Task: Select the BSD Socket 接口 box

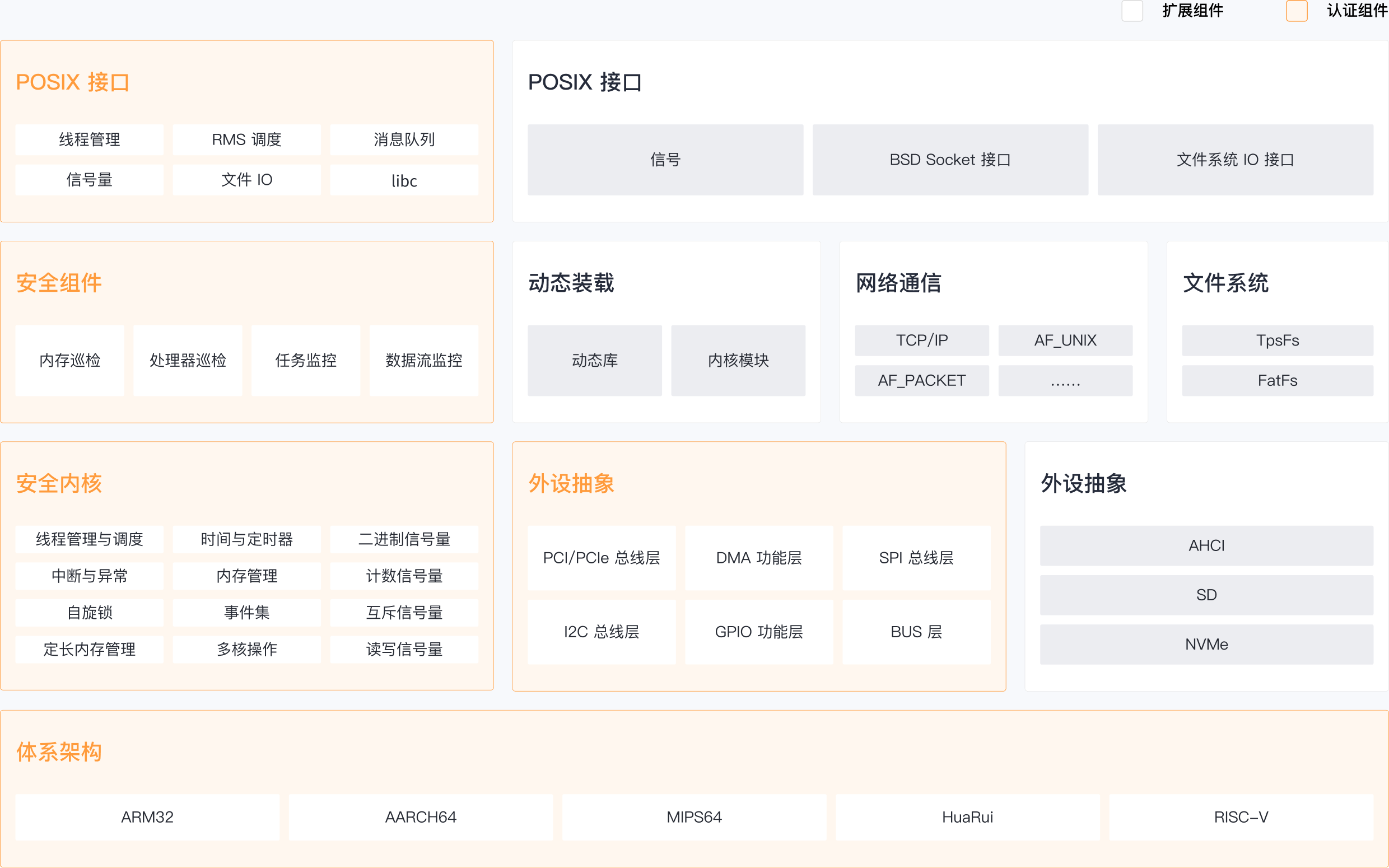Action: pos(950,160)
